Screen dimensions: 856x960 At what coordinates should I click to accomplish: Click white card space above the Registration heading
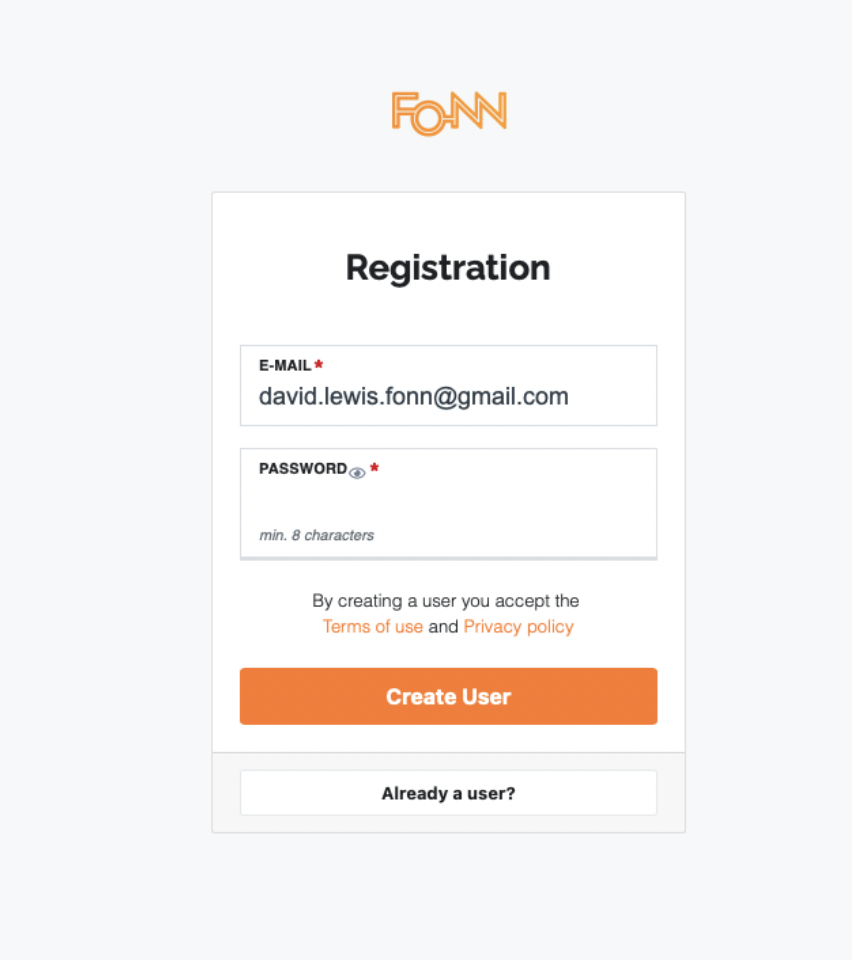click(448, 220)
